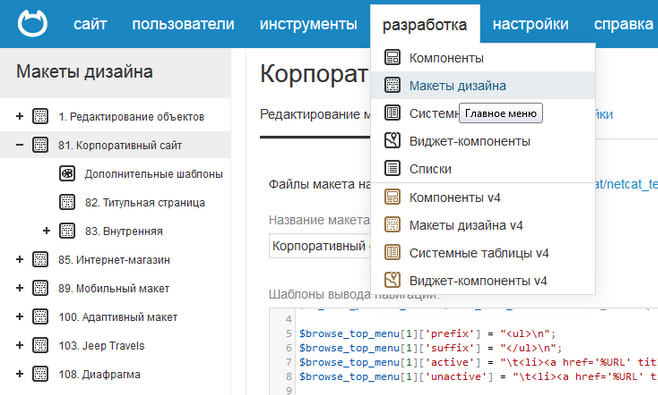Click the Виджет-компоненты menu icon
Image resolution: width=658 pixels, height=395 pixels.
coord(392,141)
